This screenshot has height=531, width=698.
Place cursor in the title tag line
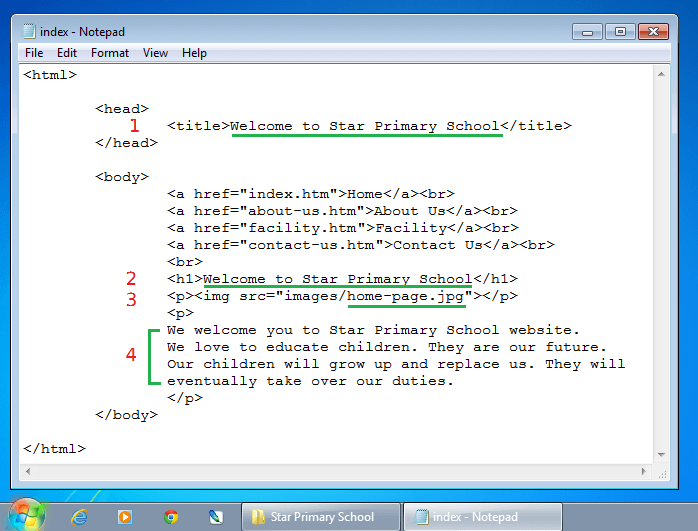(365, 126)
